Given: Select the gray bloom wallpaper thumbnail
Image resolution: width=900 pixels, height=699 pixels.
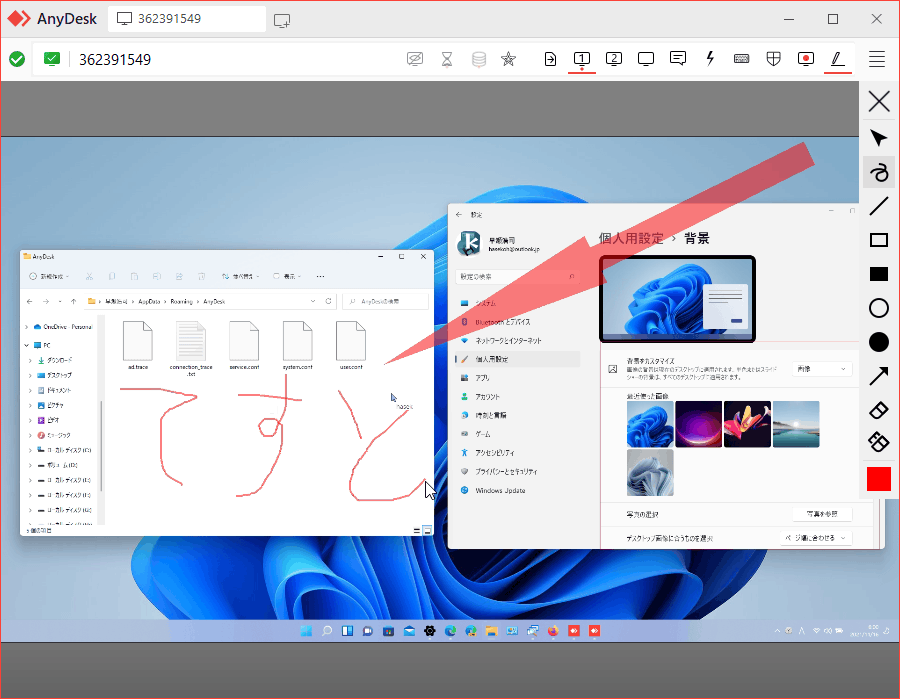Looking at the screenshot, I should pyautogui.click(x=650, y=473).
